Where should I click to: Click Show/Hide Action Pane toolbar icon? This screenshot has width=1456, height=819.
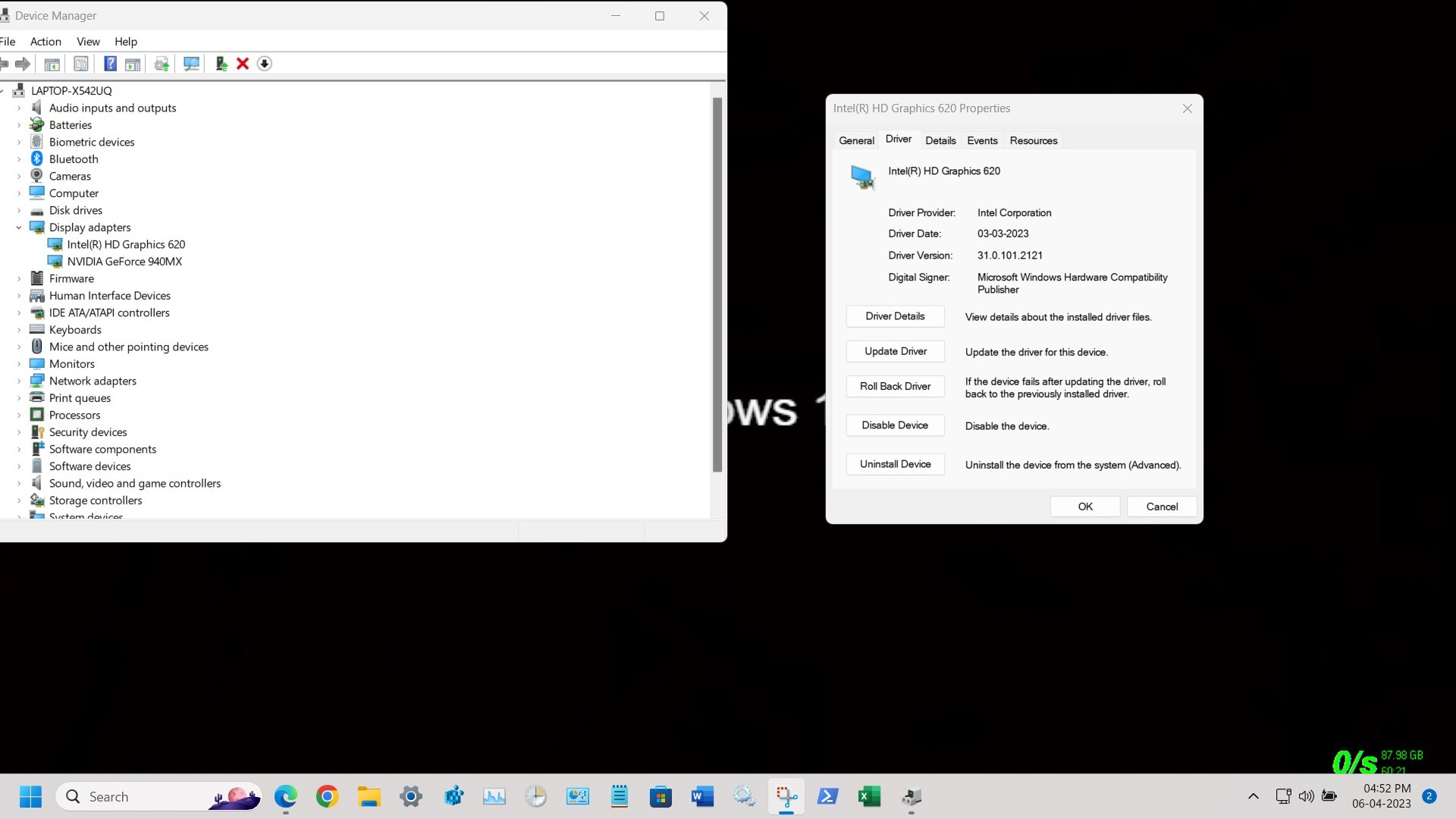click(x=133, y=64)
